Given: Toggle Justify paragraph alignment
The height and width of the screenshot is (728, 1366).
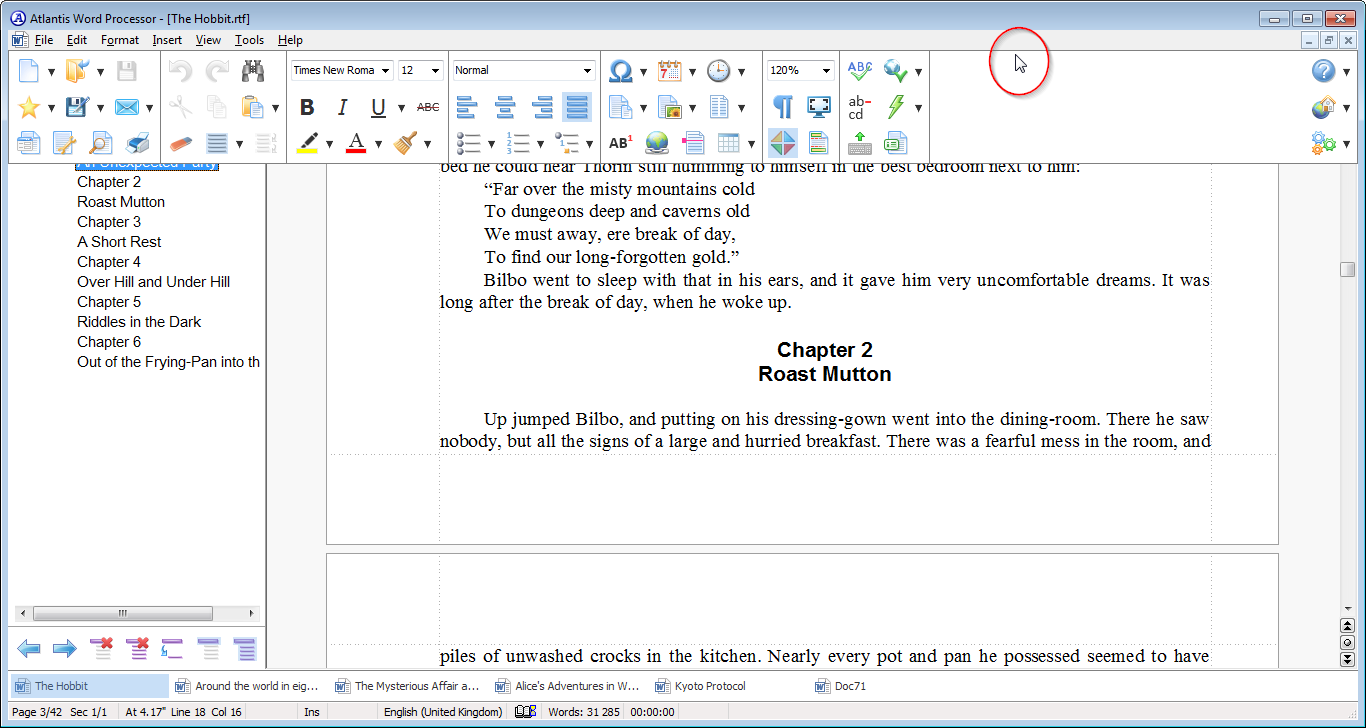Looking at the screenshot, I should [577, 107].
